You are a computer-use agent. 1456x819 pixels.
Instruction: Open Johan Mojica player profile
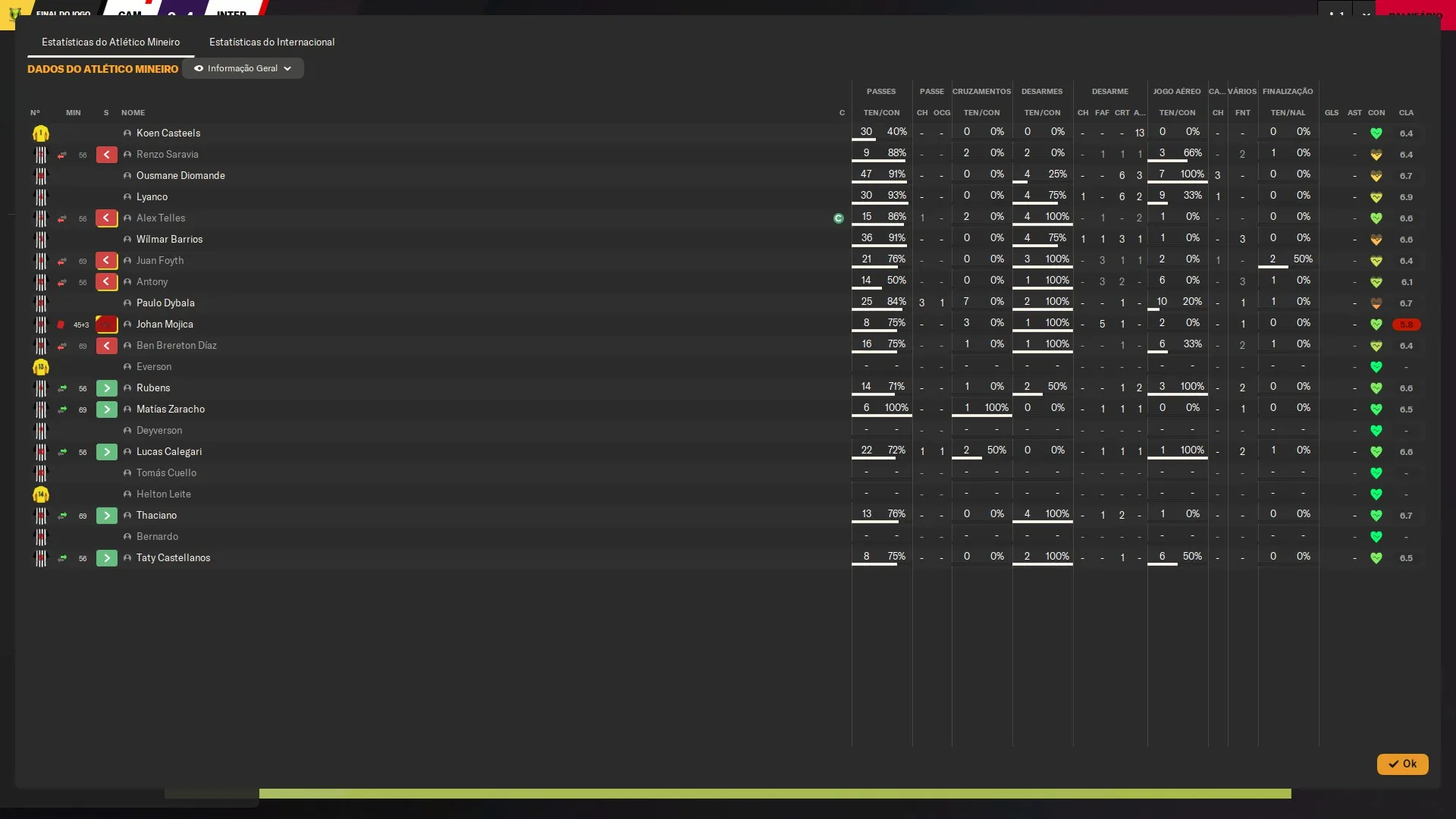point(165,325)
